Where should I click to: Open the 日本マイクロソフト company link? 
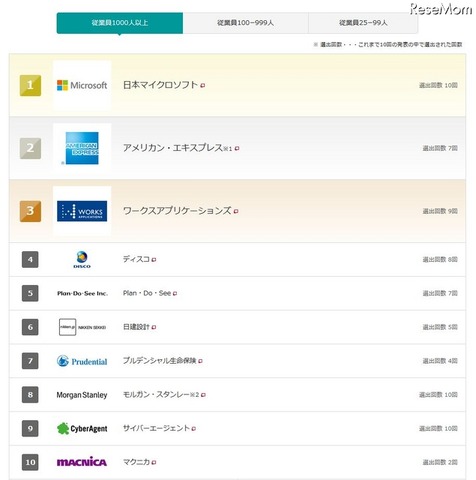(x=161, y=85)
